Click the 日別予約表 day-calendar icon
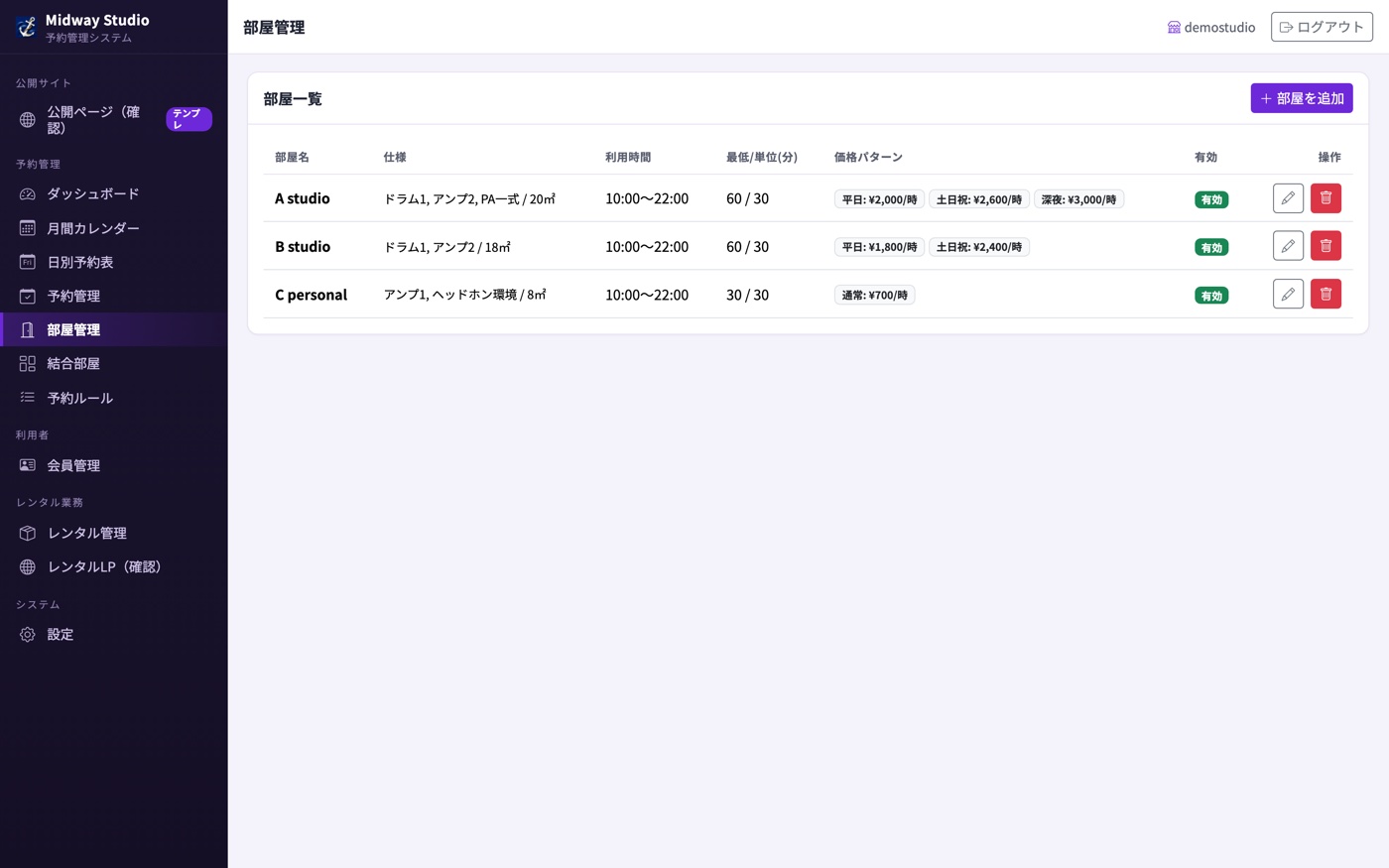This screenshot has height=868, width=1389. 28,262
